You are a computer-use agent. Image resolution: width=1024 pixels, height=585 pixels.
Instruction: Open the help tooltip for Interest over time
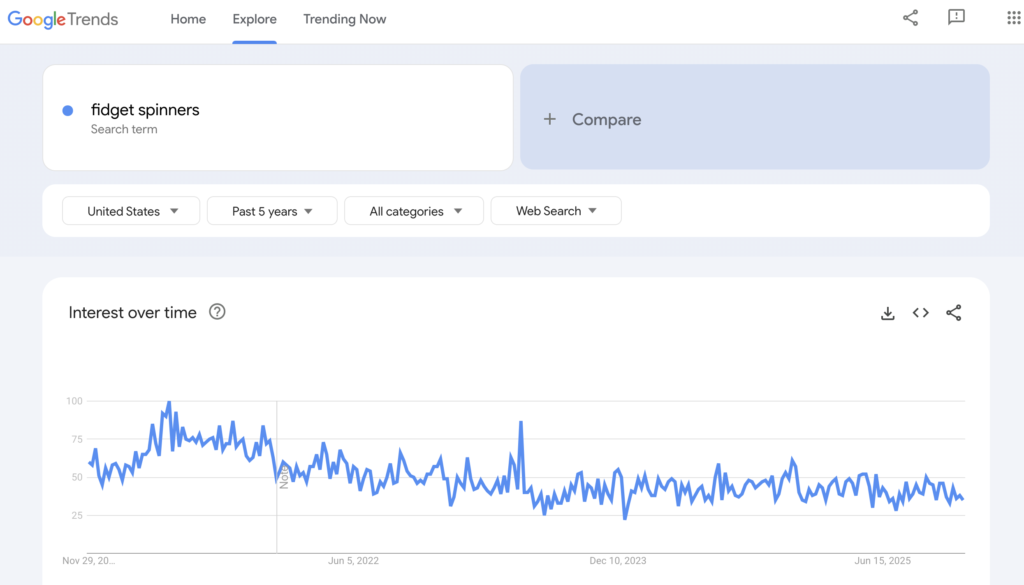(x=218, y=312)
